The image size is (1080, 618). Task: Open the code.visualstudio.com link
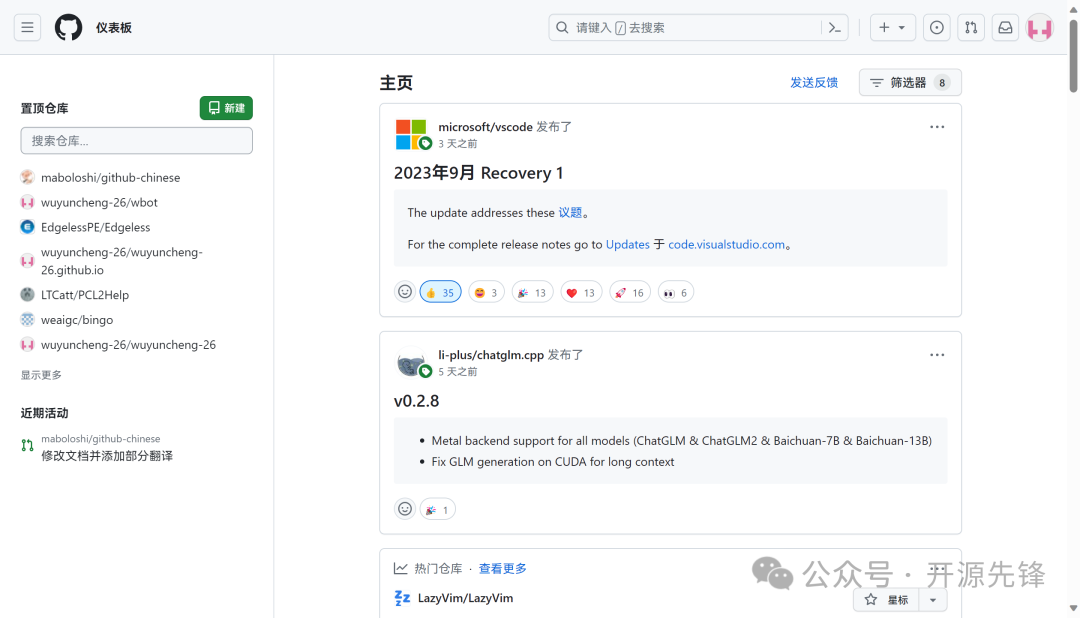727,245
